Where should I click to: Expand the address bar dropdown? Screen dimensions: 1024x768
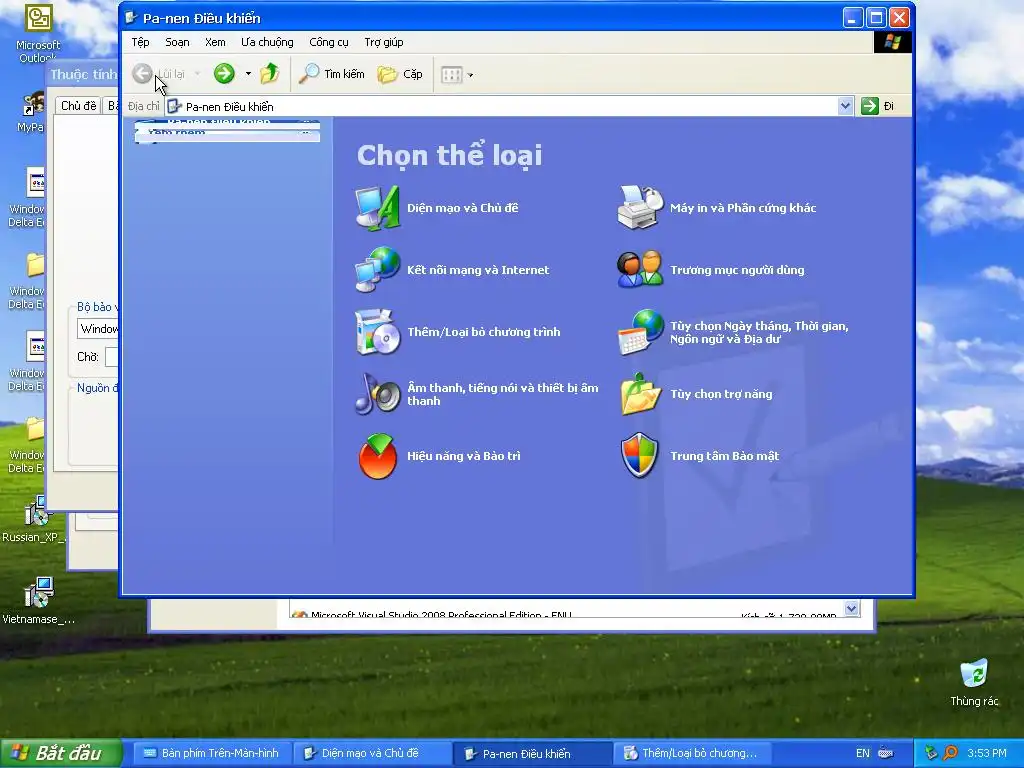(845, 106)
